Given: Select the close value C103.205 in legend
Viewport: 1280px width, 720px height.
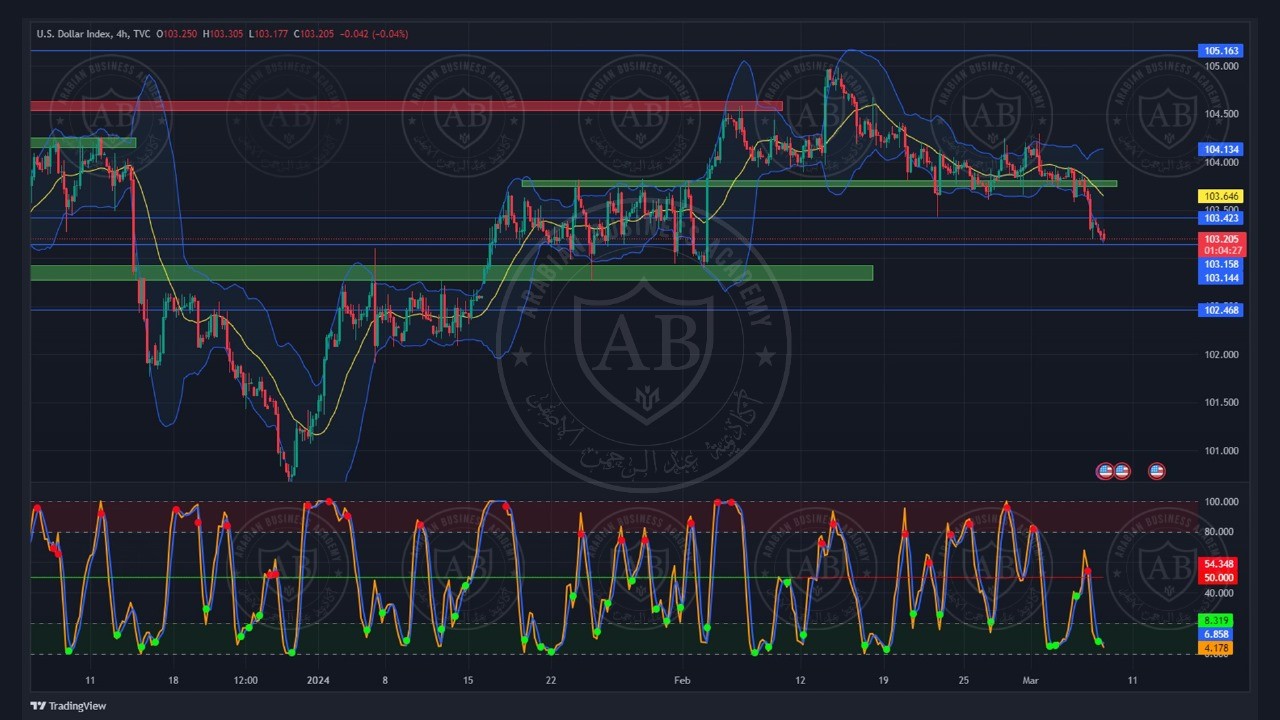Looking at the screenshot, I should 313,34.
